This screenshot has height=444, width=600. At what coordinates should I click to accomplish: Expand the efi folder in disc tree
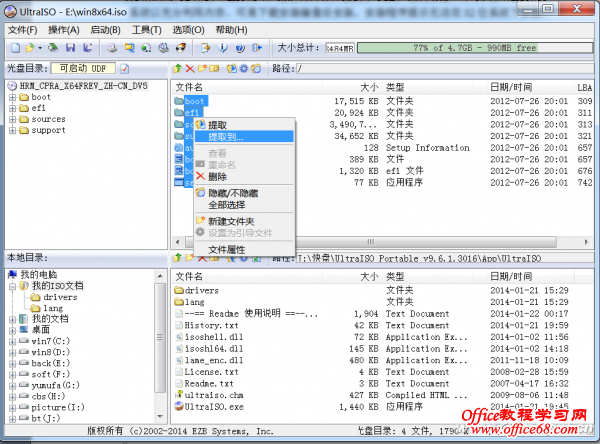pos(13,108)
